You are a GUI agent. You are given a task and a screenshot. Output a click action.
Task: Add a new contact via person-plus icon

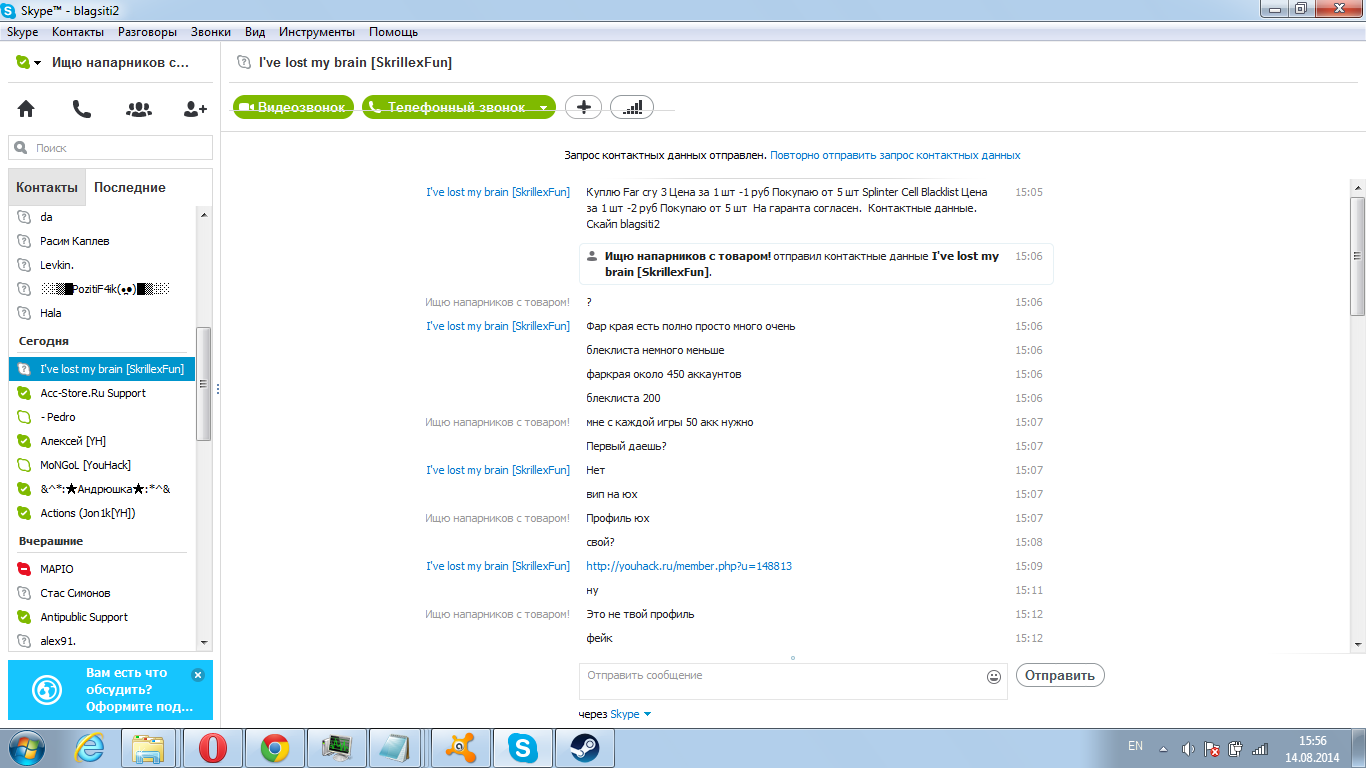195,109
